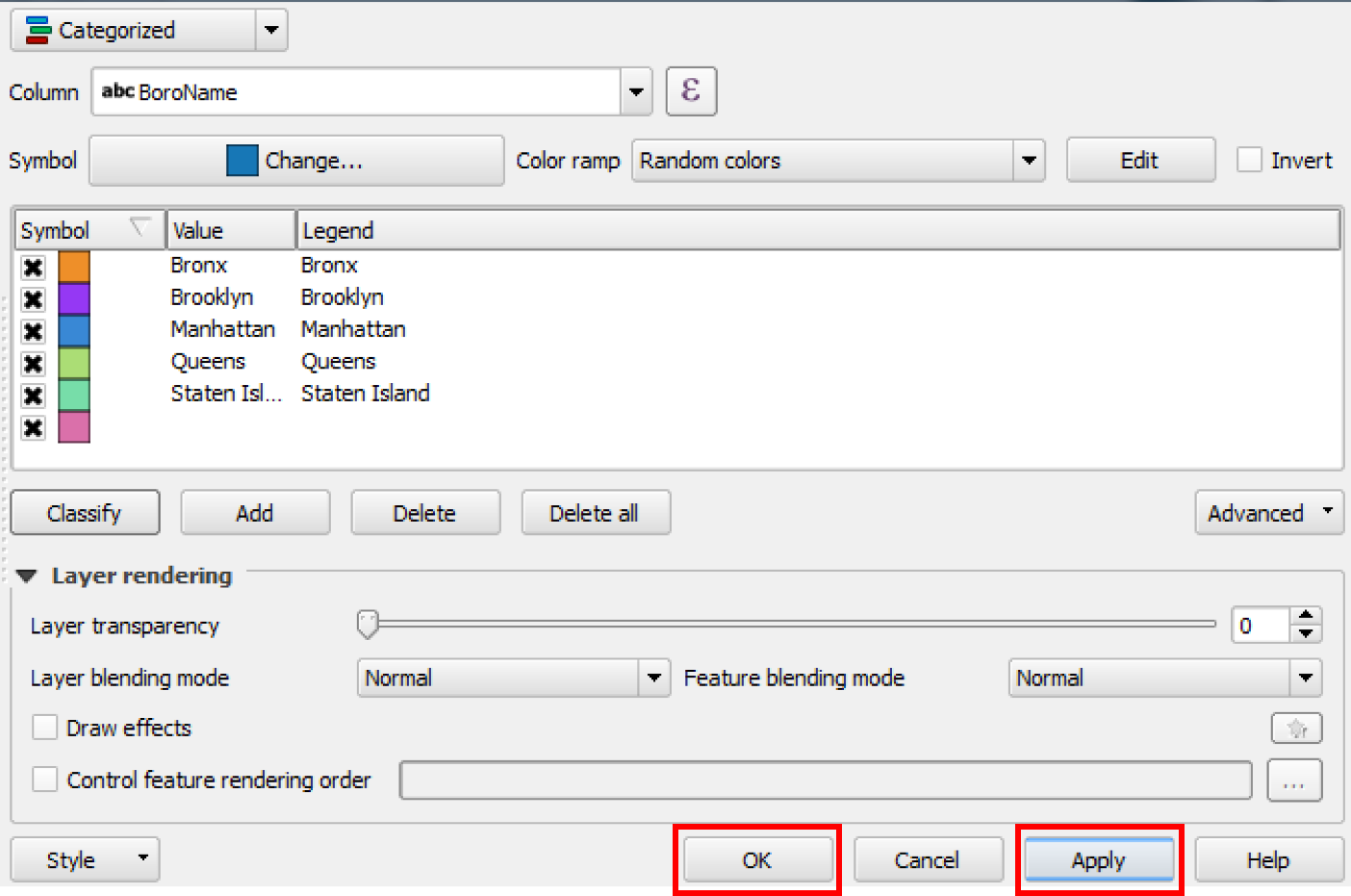The height and width of the screenshot is (896, 1351).
Task: Enable the Invert color ramp checkbox
Action: 1251,160
